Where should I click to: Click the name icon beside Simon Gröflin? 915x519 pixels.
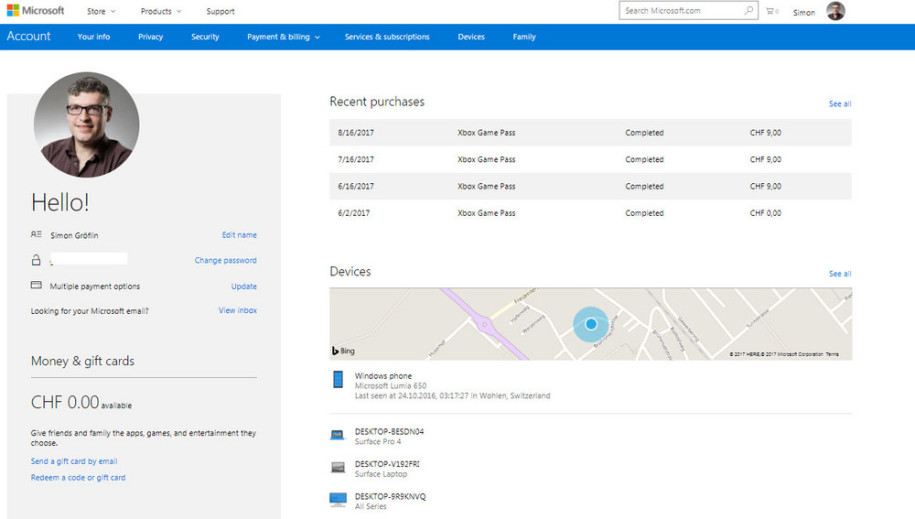[36, 235]
